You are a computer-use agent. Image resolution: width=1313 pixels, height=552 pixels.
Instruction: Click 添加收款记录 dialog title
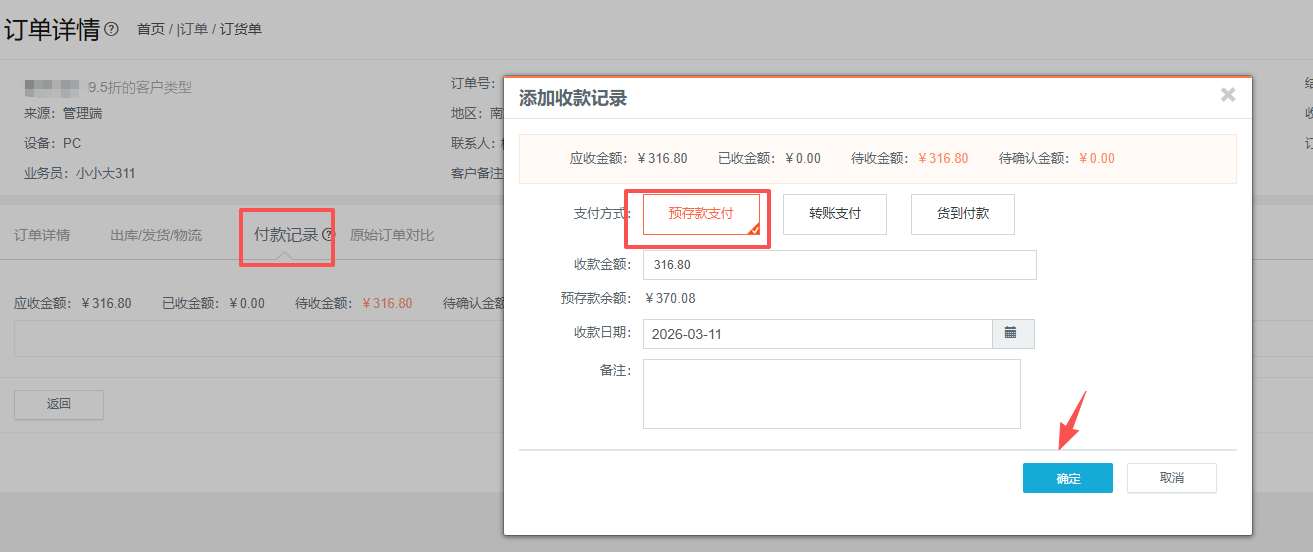[573, 98]
